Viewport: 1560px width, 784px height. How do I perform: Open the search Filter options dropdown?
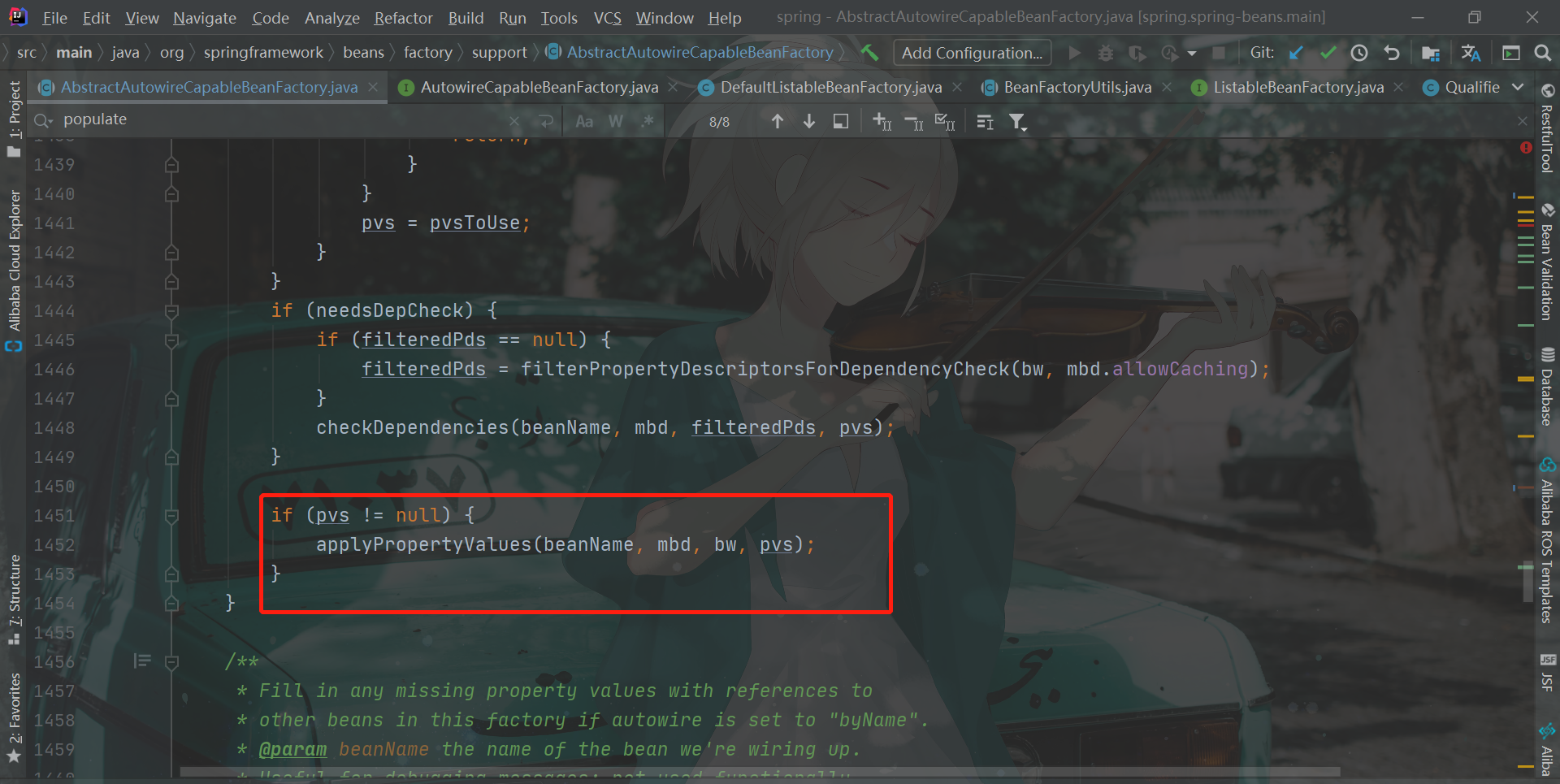(1018, 122)
